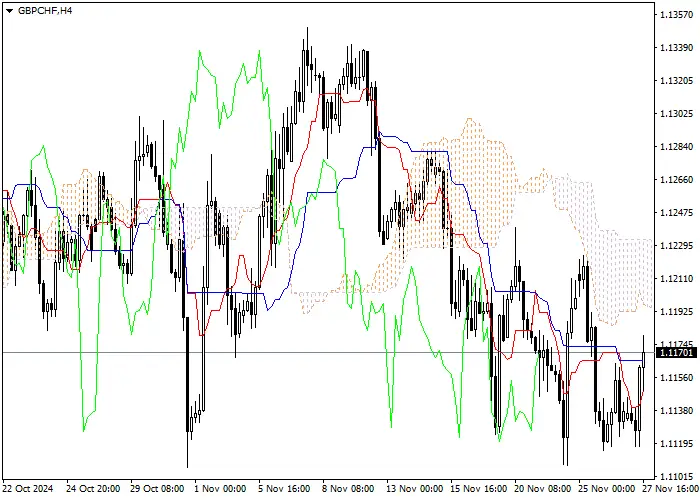Click the 1.11195 price axis label
Viewport: 700px width, 500px height.
coord(676,444)
